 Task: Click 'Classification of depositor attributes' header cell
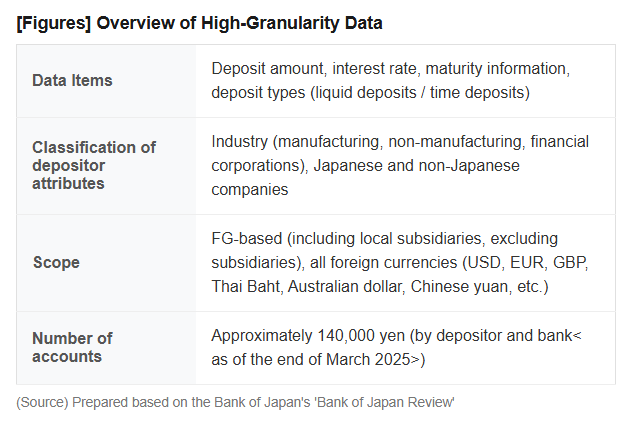point(106,166)
